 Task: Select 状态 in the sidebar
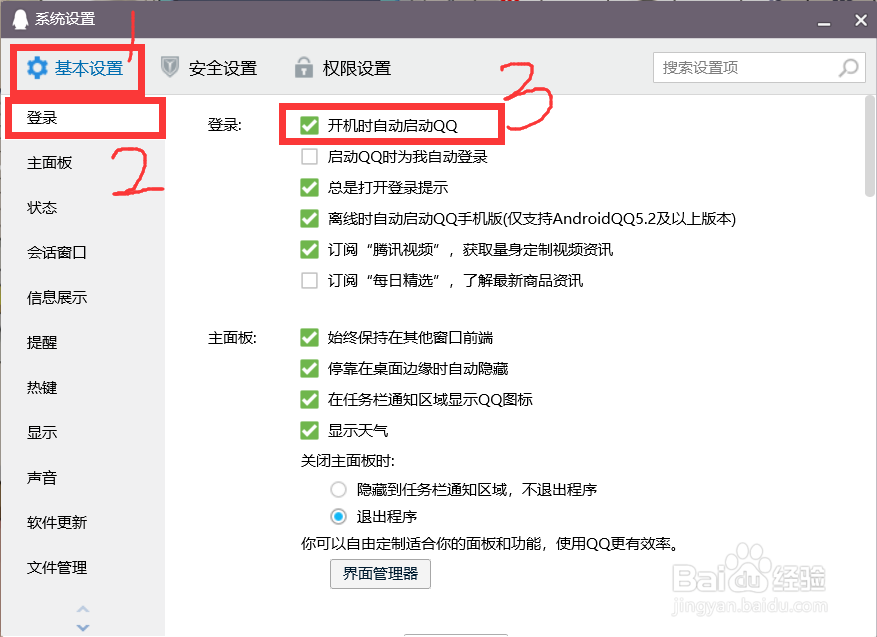[x=83, y=207]
